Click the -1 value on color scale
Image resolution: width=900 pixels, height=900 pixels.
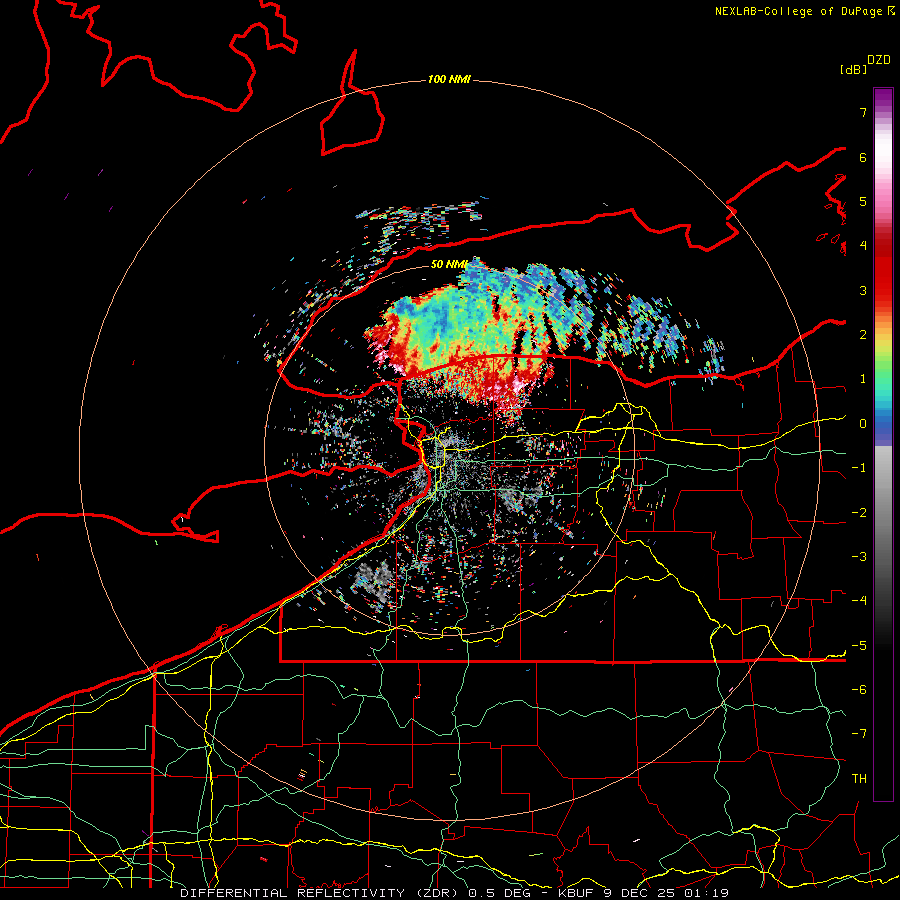tap(859, 468)
